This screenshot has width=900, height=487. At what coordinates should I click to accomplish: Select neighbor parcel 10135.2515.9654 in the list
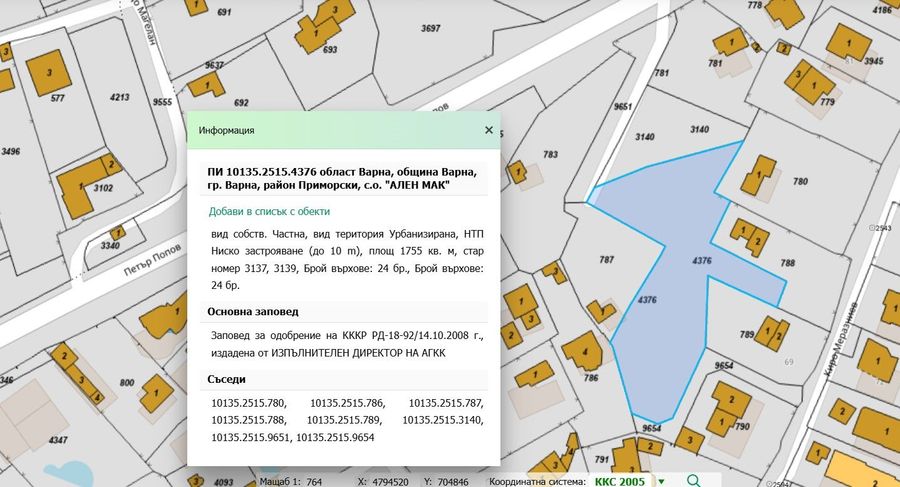[x=335, y=438]
